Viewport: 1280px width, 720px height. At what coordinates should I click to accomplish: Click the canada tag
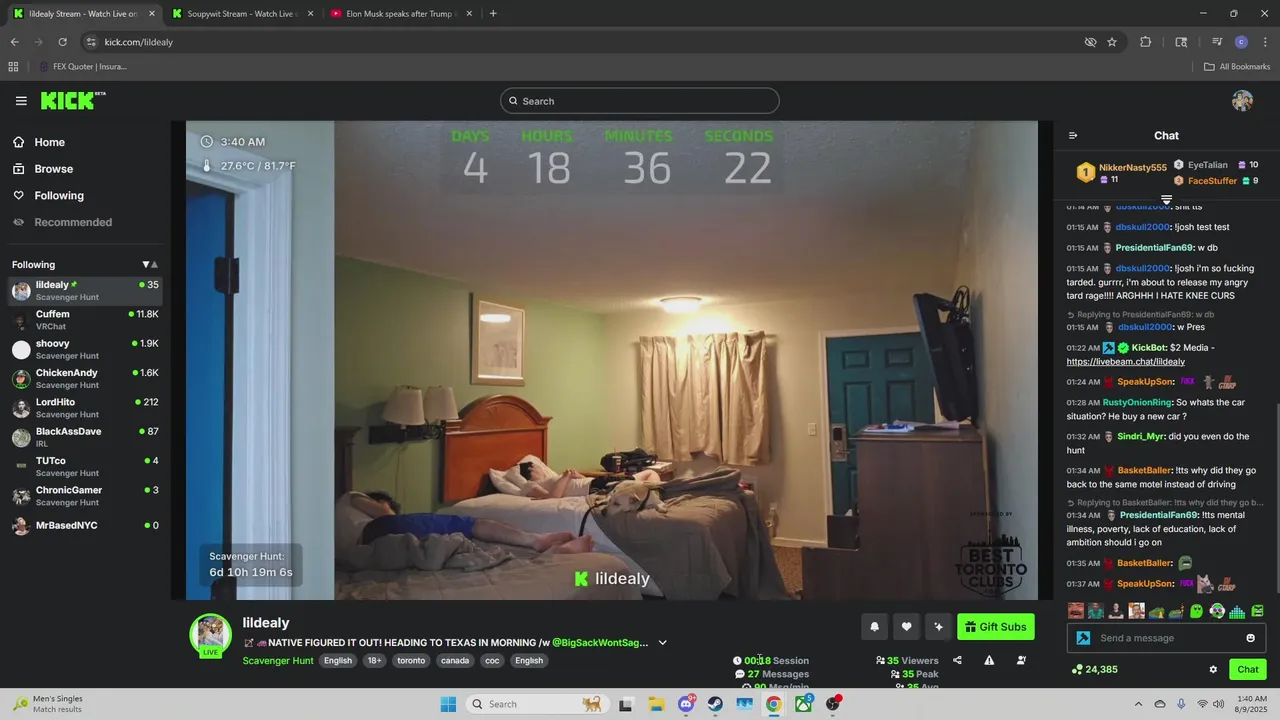455,661
